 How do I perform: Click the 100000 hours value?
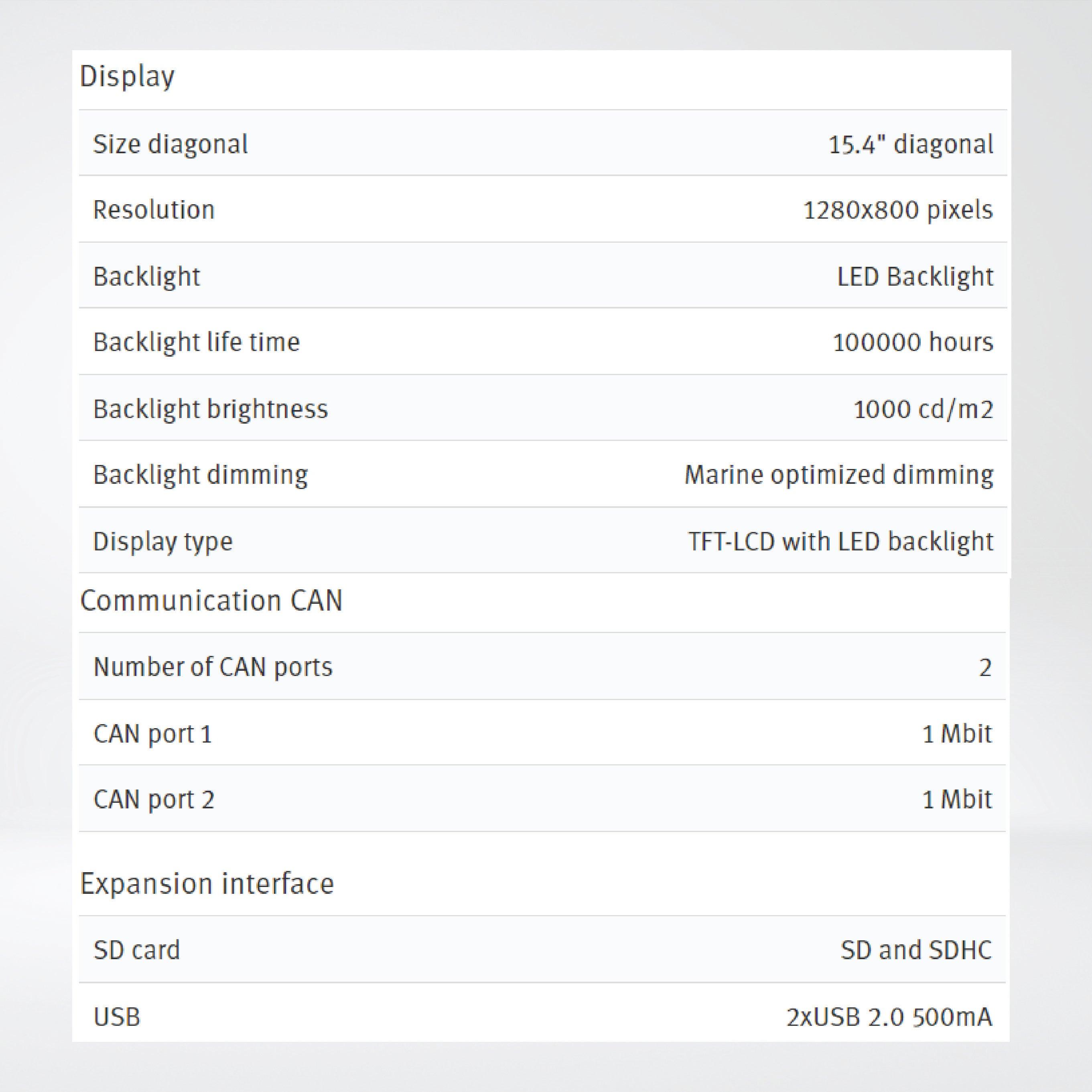coord(913,342)
